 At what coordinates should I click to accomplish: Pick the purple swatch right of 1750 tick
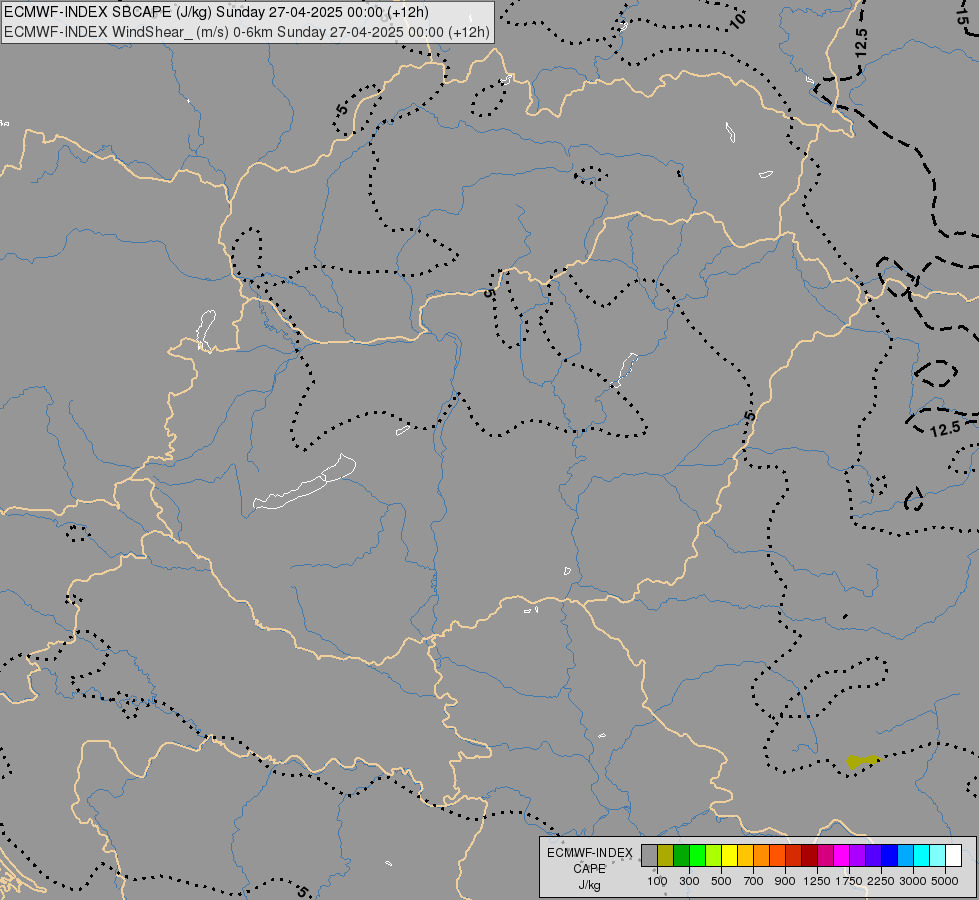[x=857, y=856]
